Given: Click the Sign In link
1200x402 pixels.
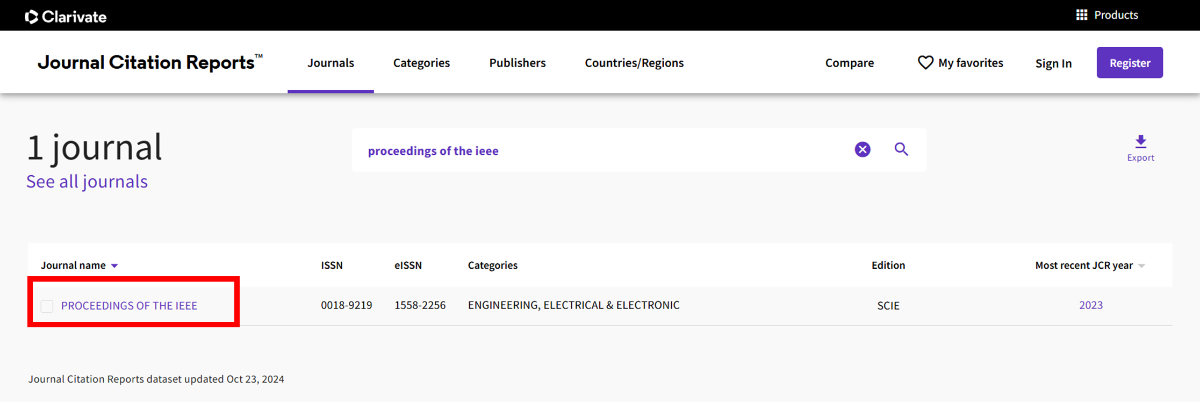Looking at the screenshot, I should [x=1053, y=63].
